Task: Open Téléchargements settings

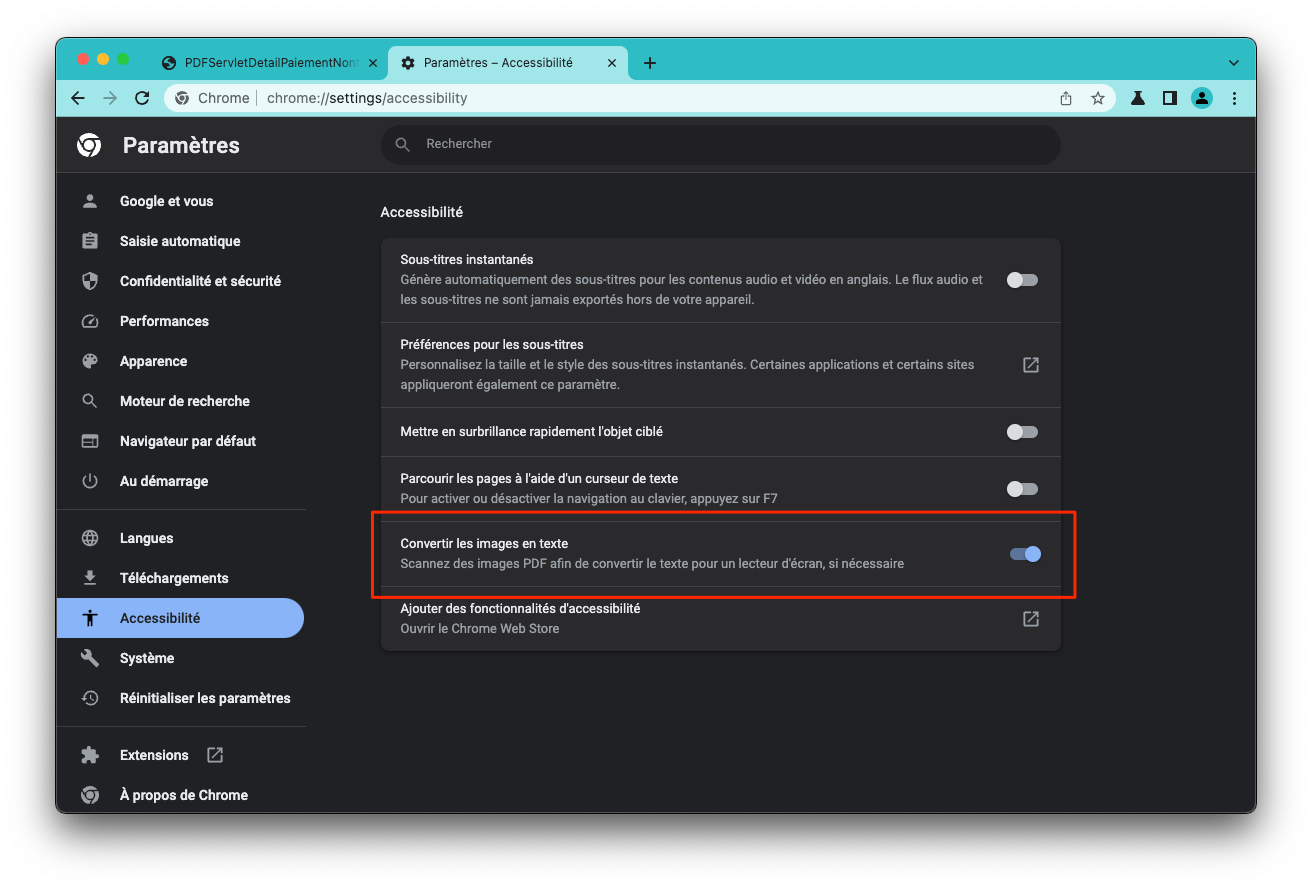Action: click(x=180, y=578)
